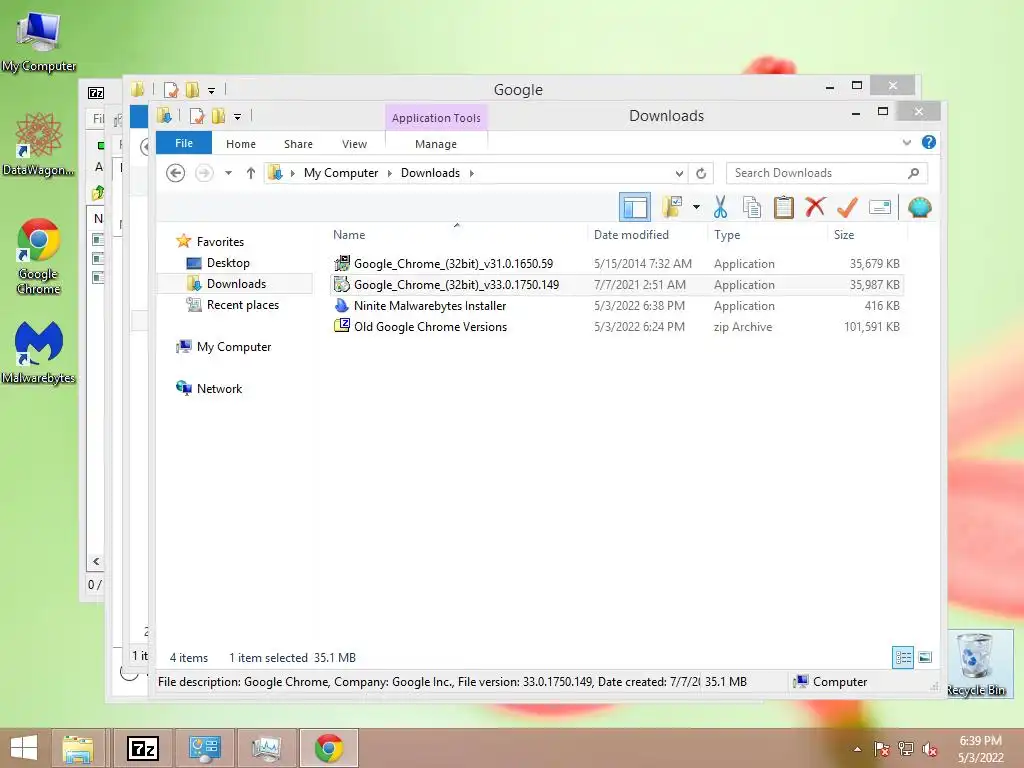
Task: Open the View ribbon tab
Action: tap(354, 144)
